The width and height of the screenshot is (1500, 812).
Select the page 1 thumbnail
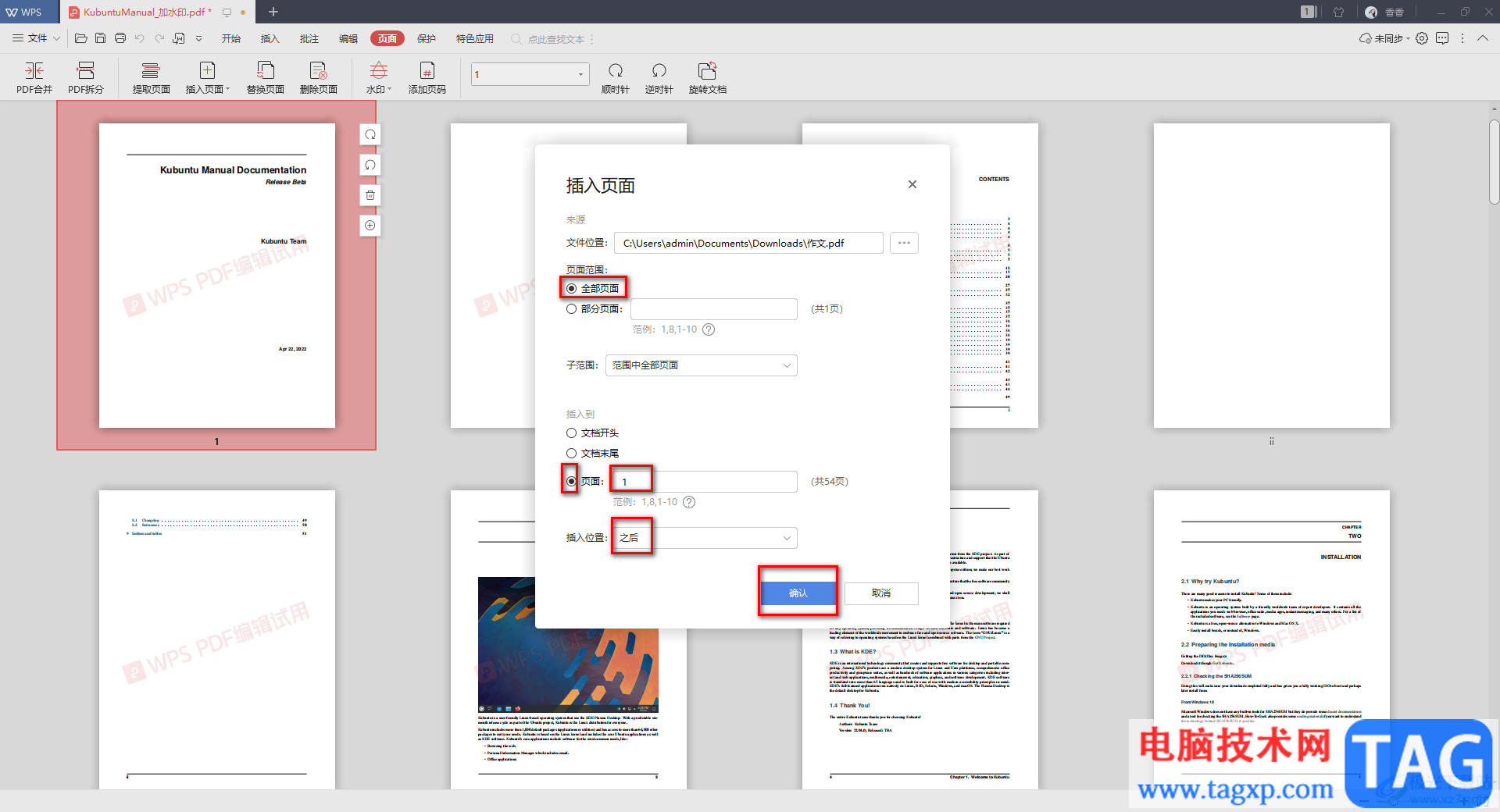217,276
